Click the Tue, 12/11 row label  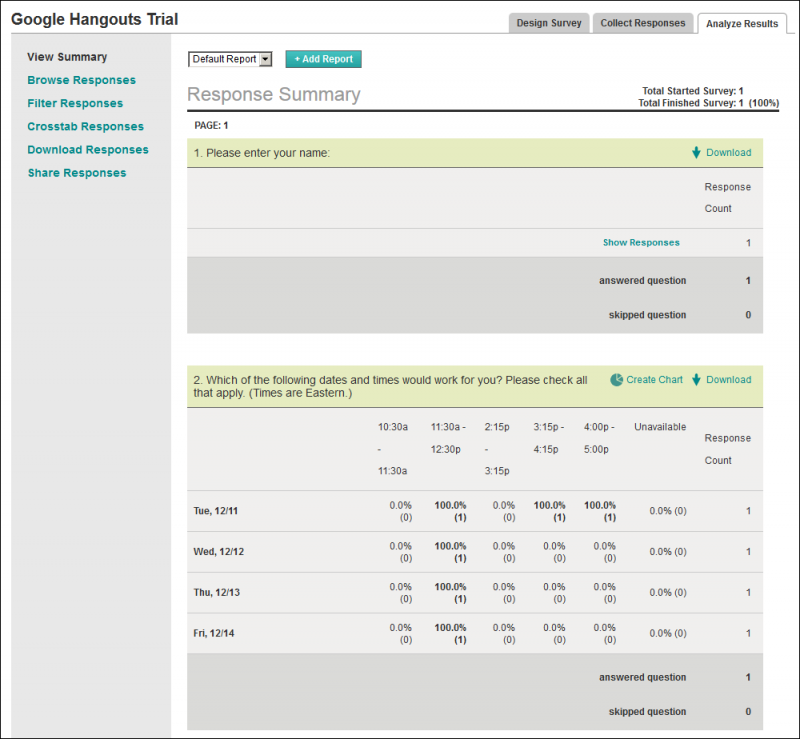pos(215,511)
